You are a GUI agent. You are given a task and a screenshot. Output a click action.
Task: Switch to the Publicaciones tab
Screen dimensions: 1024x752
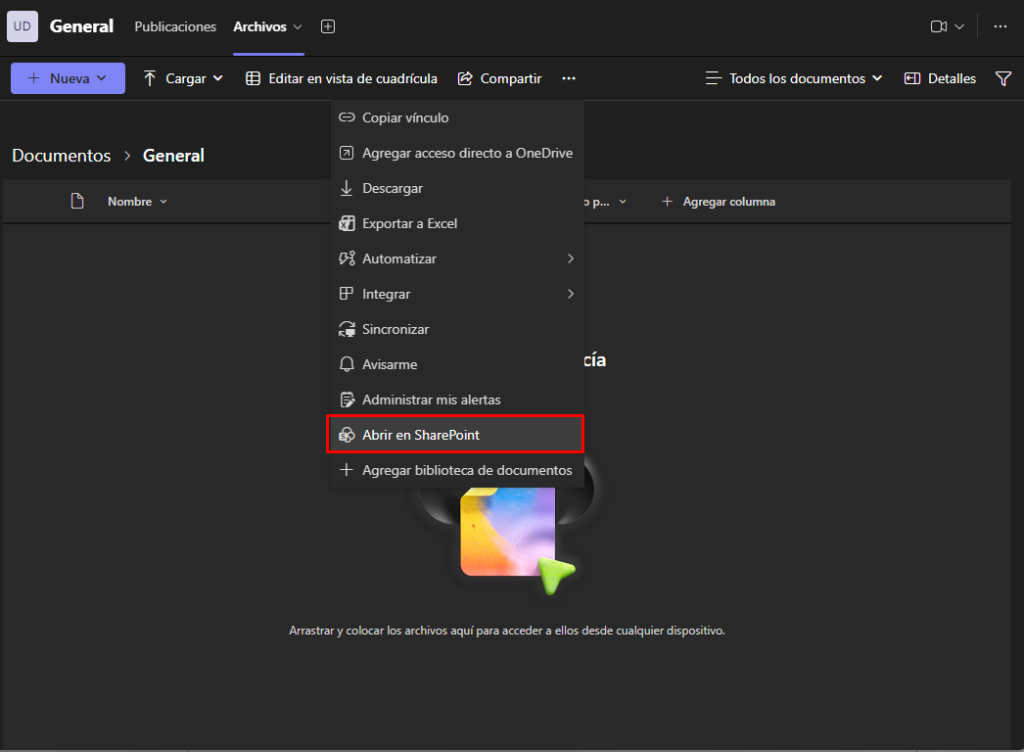tap(175, 27)
